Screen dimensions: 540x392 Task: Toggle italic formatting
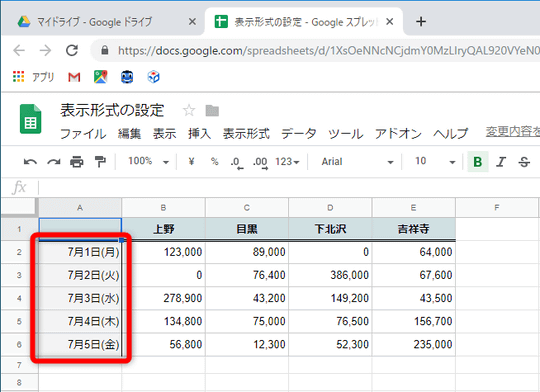tap(501, 162)
